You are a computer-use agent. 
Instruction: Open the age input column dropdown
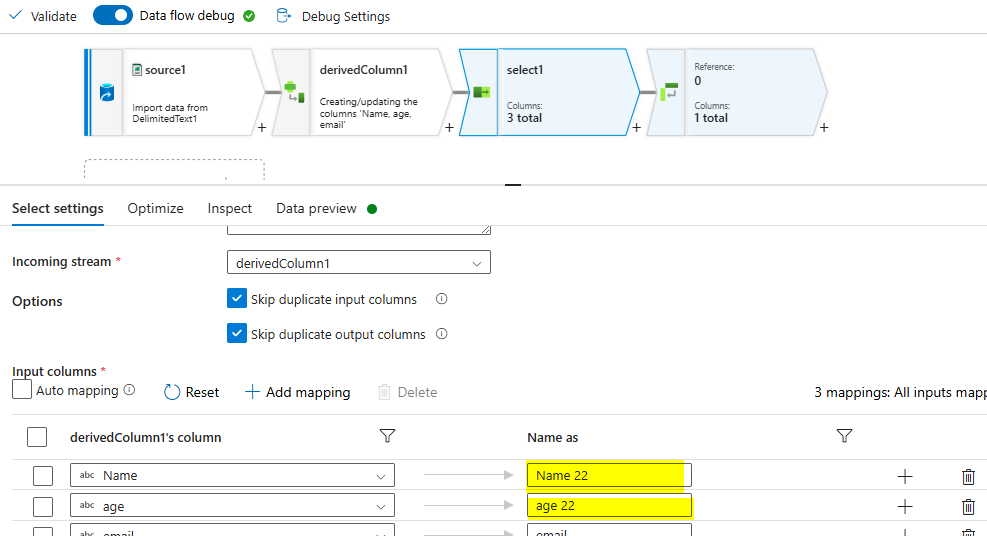coord(232,506)
